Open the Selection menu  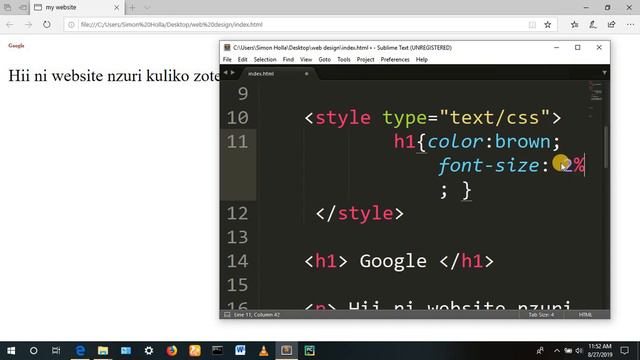click(265, 60)
